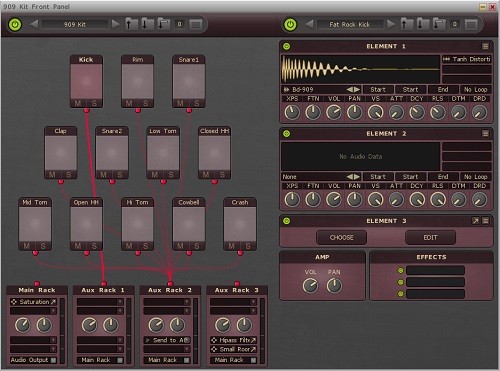Toggle the Fat Rock Kick power button
This screenshot has width=500, height=371.
coord(290,24)
